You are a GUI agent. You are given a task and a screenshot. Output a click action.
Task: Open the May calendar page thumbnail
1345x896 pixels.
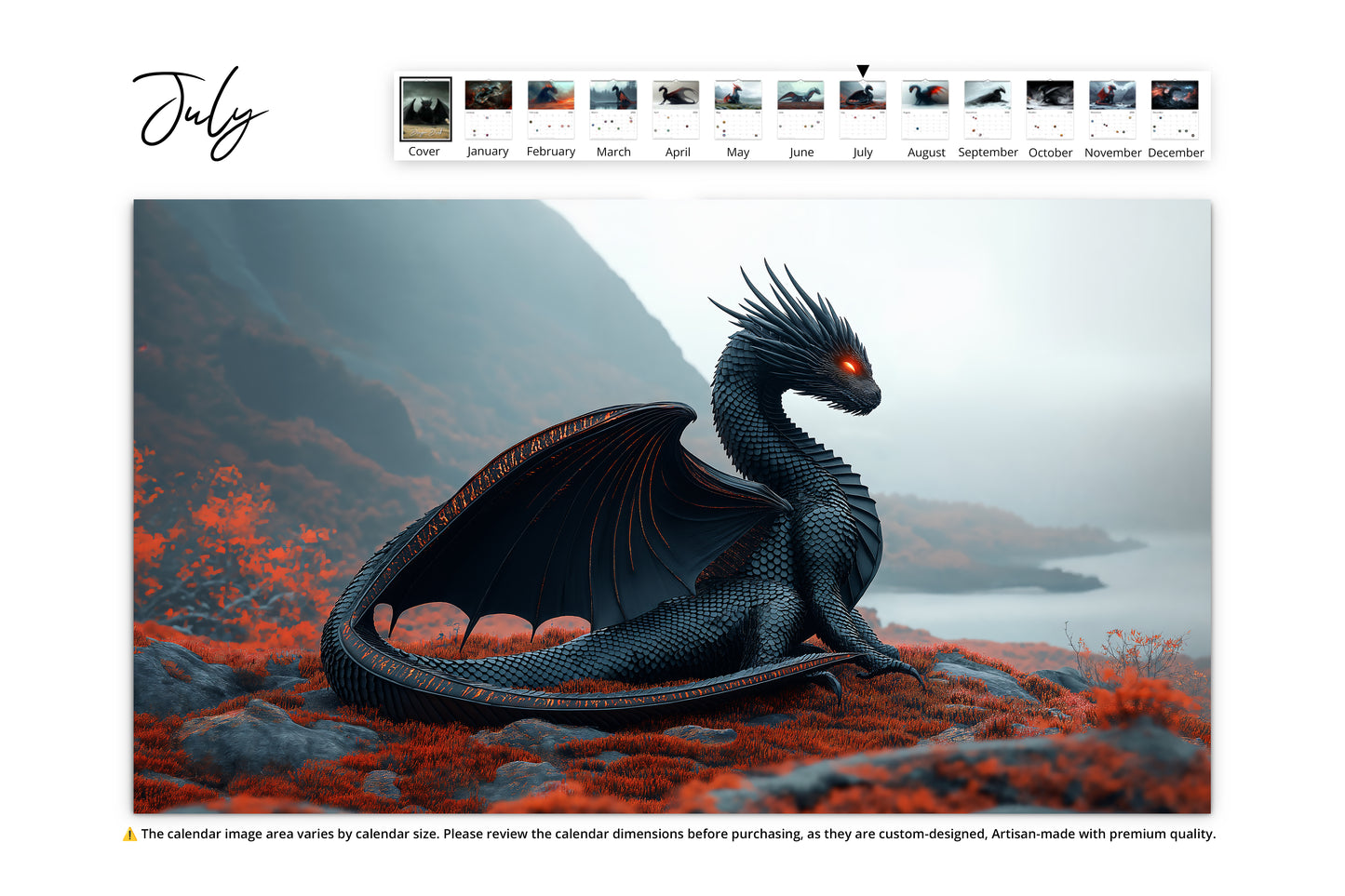click(738, 110)
